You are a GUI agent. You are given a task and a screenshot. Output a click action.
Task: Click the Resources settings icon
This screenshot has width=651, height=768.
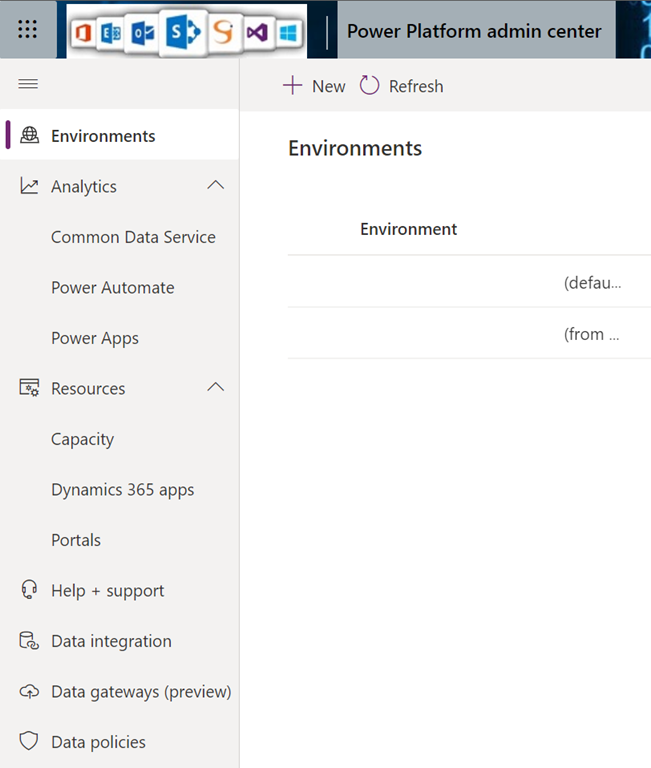[29, 389]
